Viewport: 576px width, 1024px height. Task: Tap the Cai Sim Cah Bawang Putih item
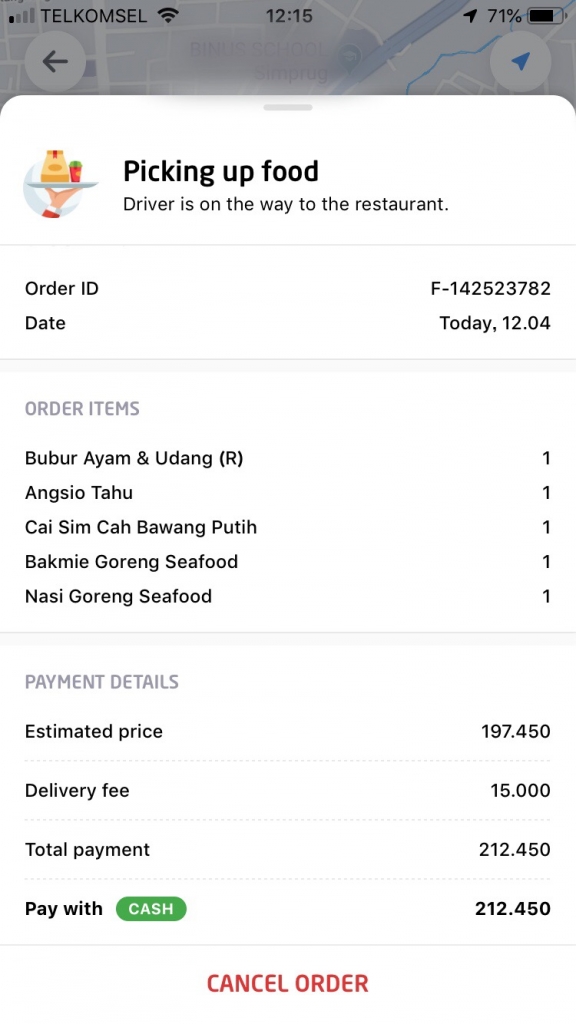(x=288, y=527)
